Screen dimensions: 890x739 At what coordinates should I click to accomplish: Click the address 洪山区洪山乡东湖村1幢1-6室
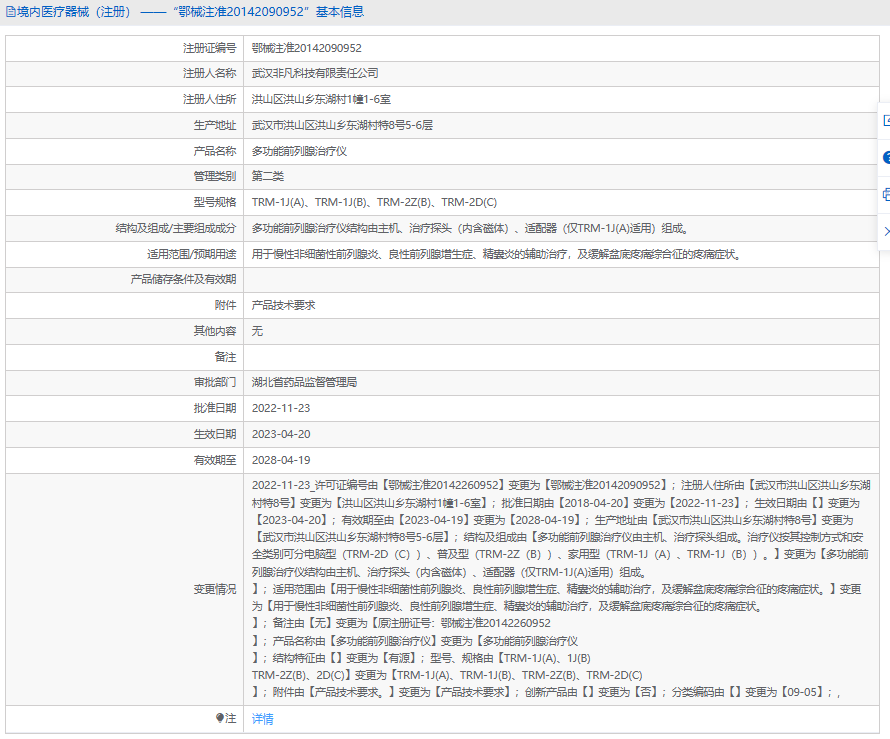pos(321,99)
